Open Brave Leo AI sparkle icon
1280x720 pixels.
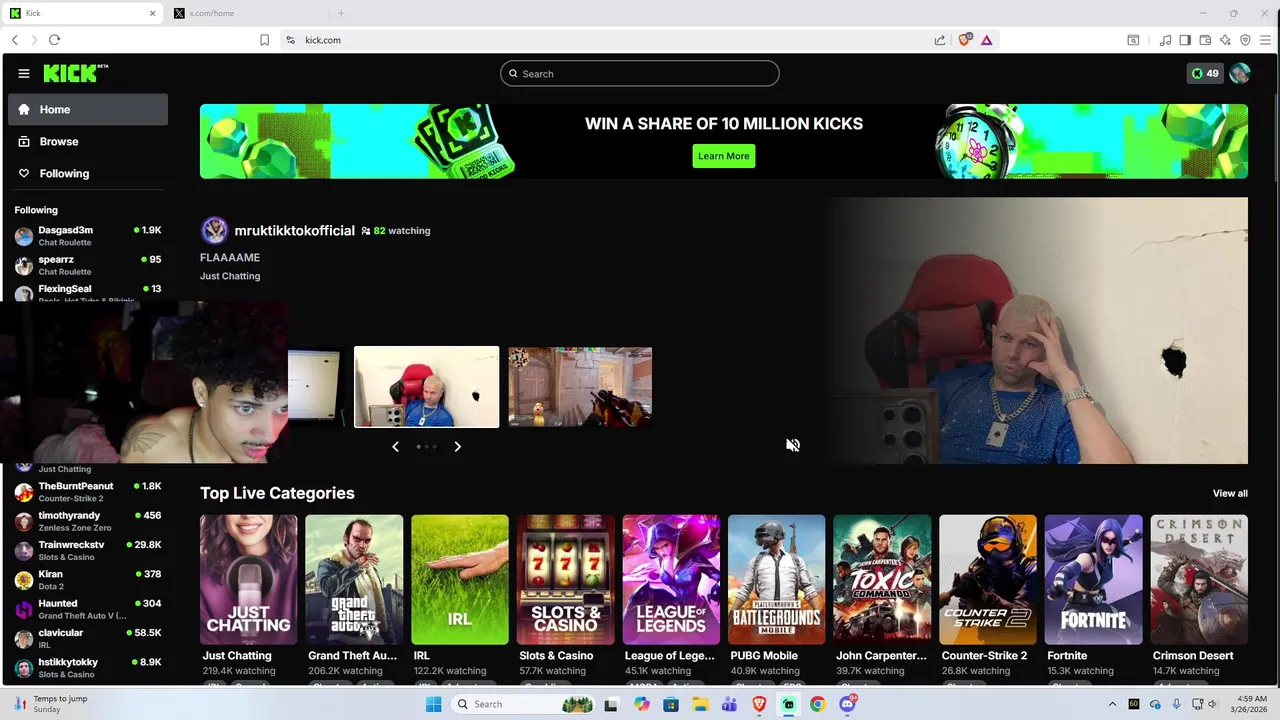(1225, 40)
